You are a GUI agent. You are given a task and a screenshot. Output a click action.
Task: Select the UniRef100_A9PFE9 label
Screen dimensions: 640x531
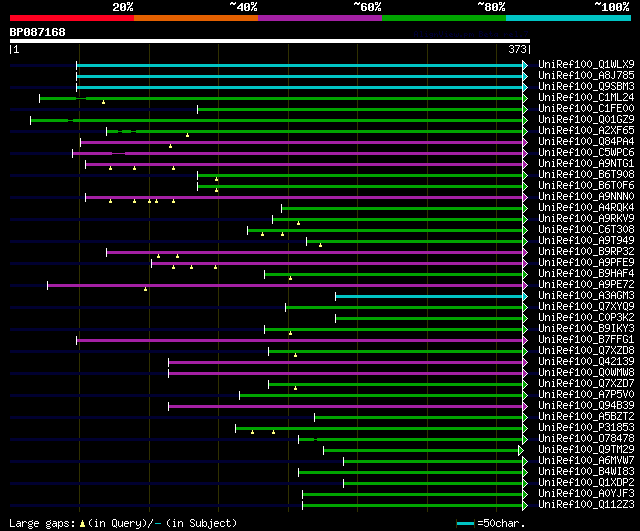point(586,263)
